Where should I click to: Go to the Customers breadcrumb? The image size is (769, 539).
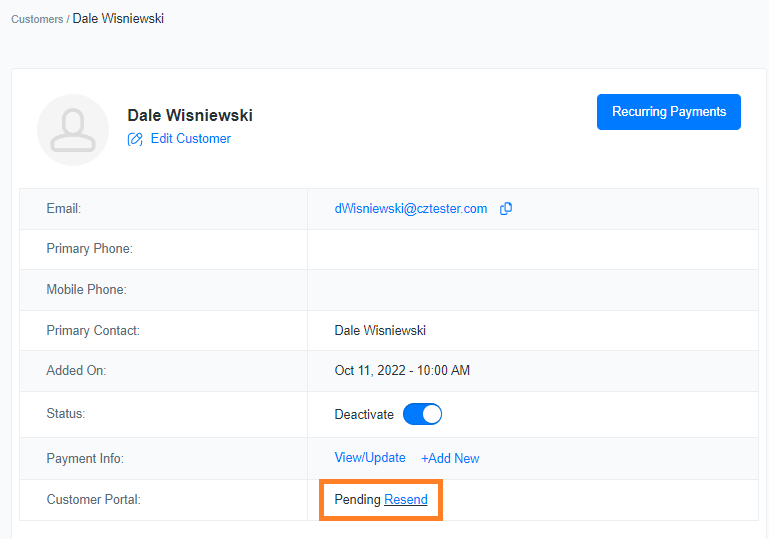[37, 19]
